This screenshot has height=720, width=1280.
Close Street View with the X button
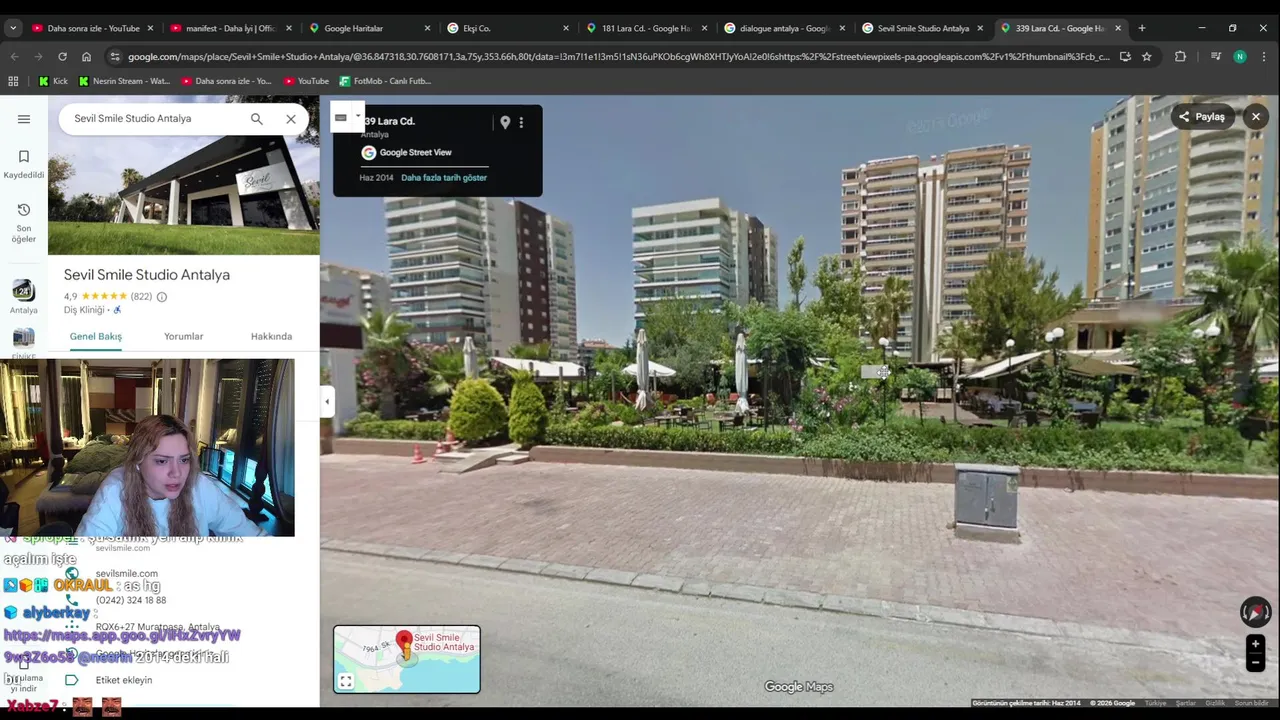point(1256,117)
